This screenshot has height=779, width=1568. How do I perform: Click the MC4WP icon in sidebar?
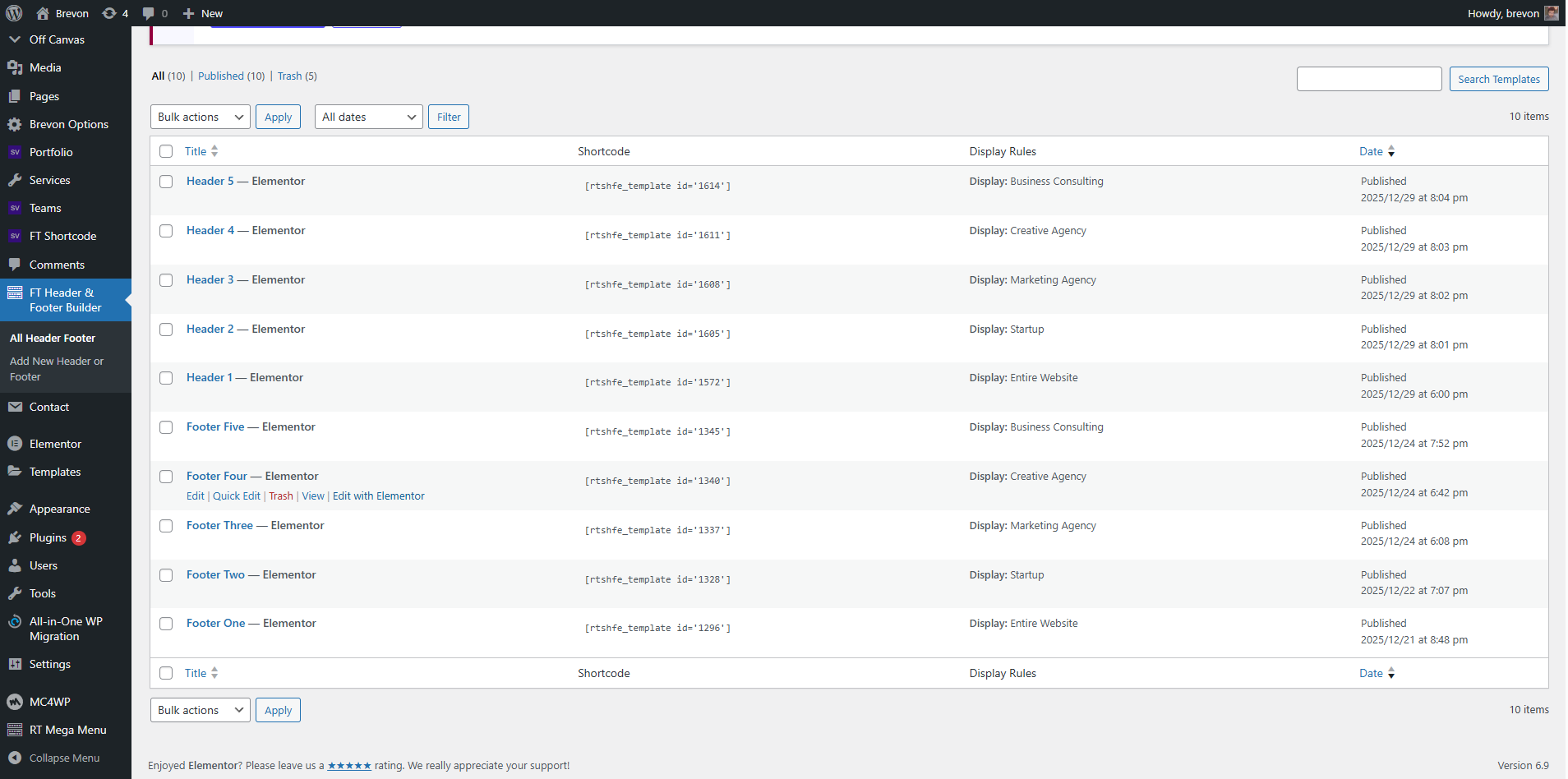pyautogui.click(x=15, y=702)
